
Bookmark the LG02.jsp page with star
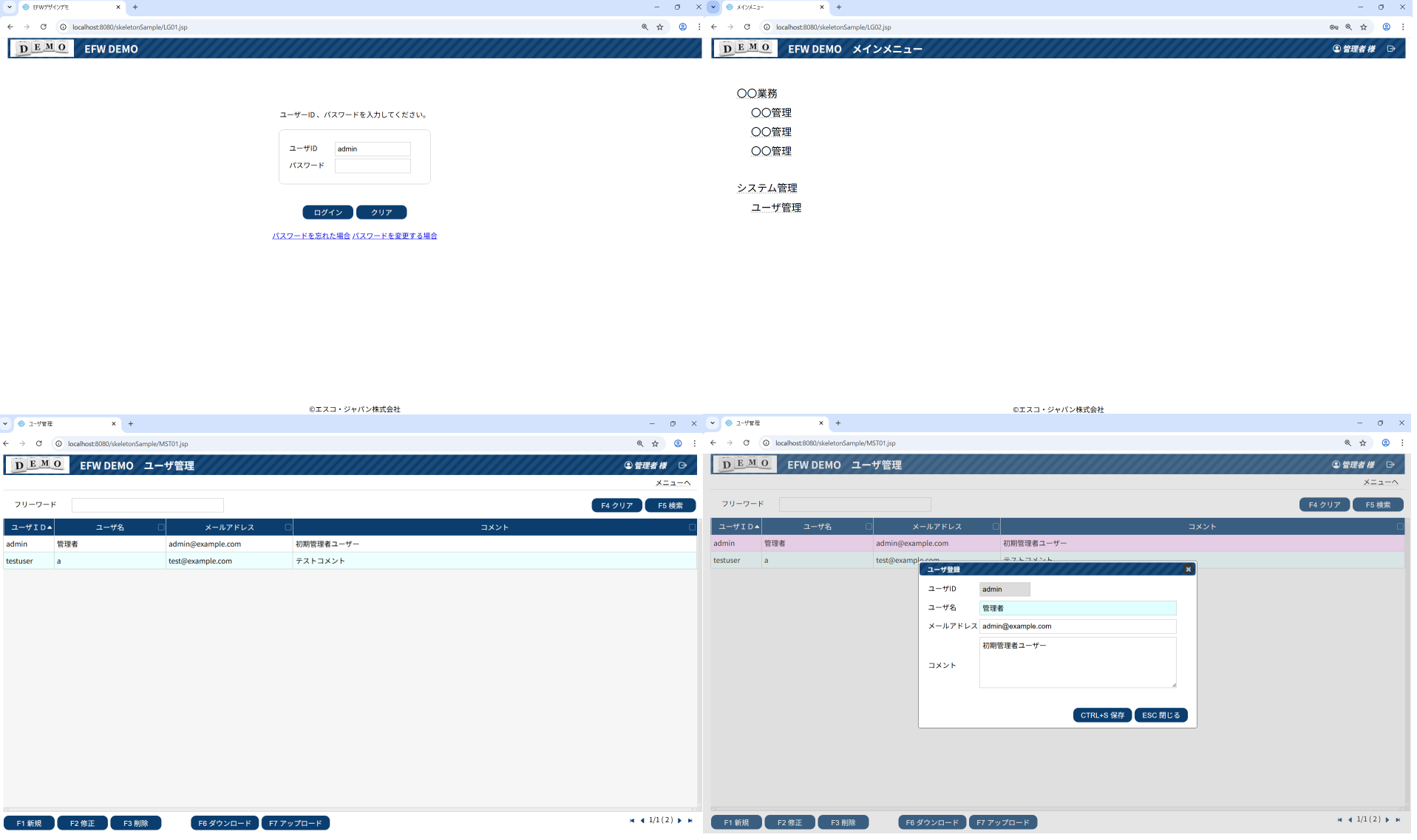coord(1364,27)
